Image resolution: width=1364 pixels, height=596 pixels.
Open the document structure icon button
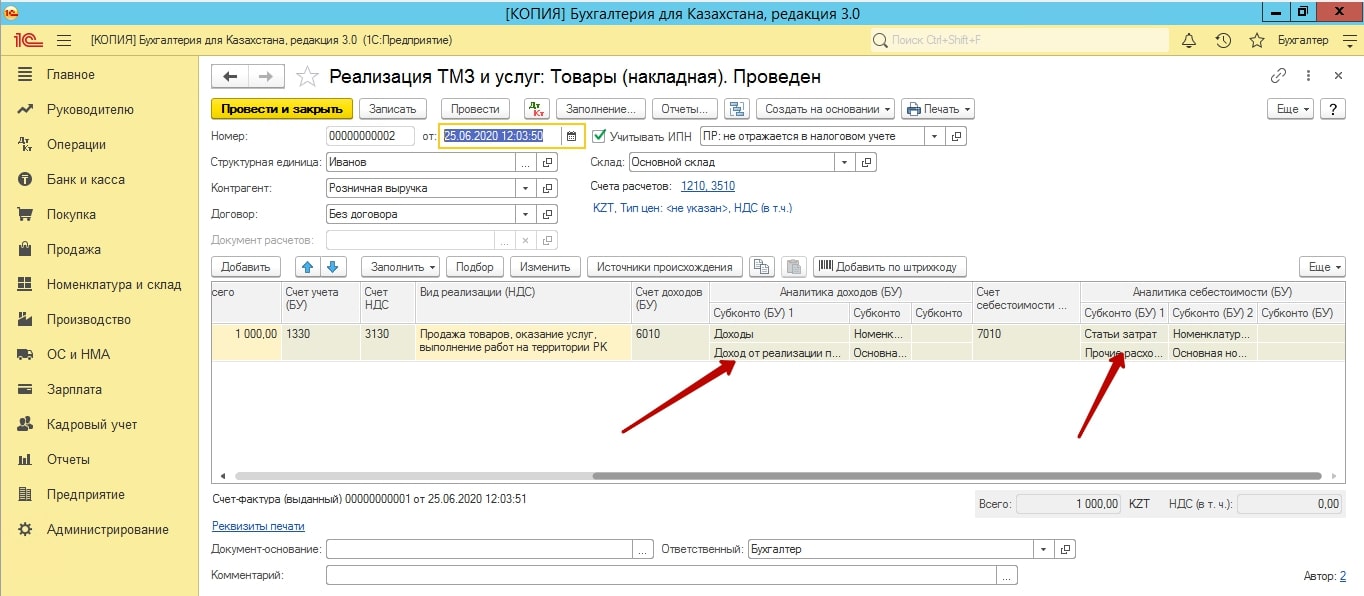pos(736,109)
